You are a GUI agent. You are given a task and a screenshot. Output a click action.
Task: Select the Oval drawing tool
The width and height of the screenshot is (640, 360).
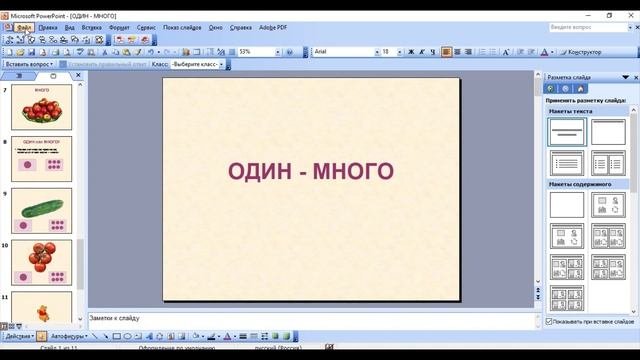[127, 336]
